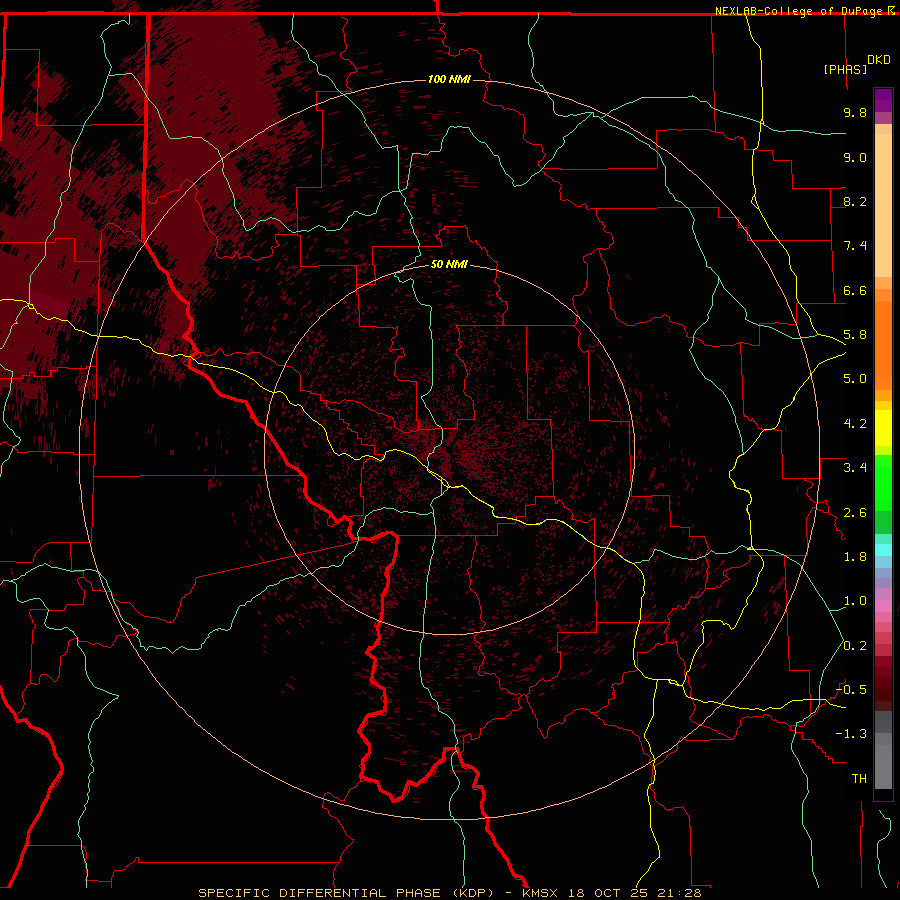Click the 8.2 value on the color scale
The image size is (900, 900).
pos(855,201)
